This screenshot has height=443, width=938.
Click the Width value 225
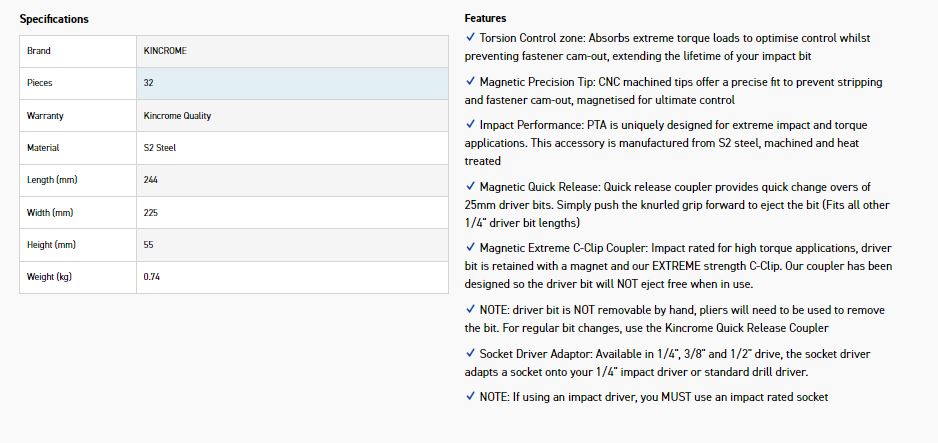coord(151,212)
